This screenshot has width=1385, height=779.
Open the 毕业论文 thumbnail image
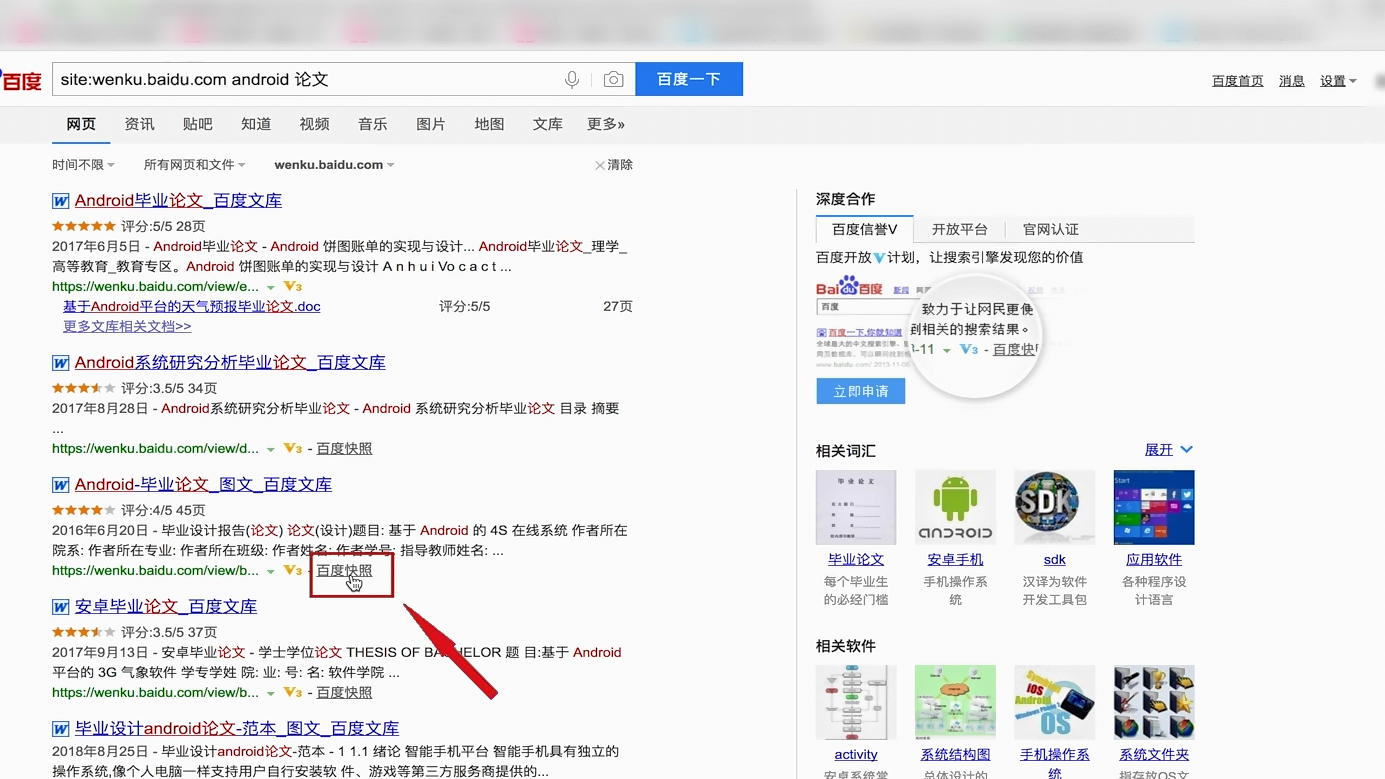tap(856, 507)
